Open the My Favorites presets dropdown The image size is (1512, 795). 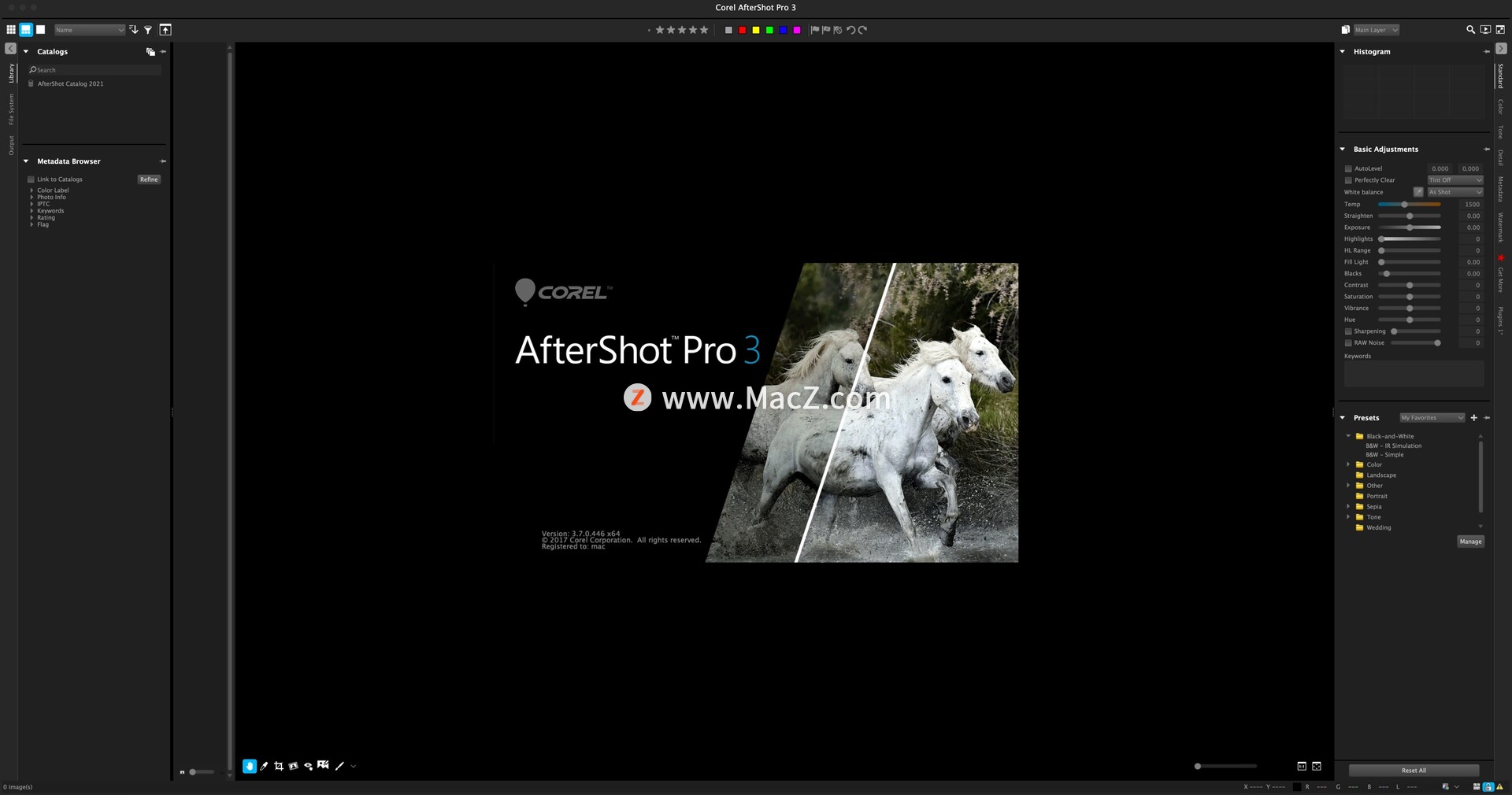[1432, 418]
